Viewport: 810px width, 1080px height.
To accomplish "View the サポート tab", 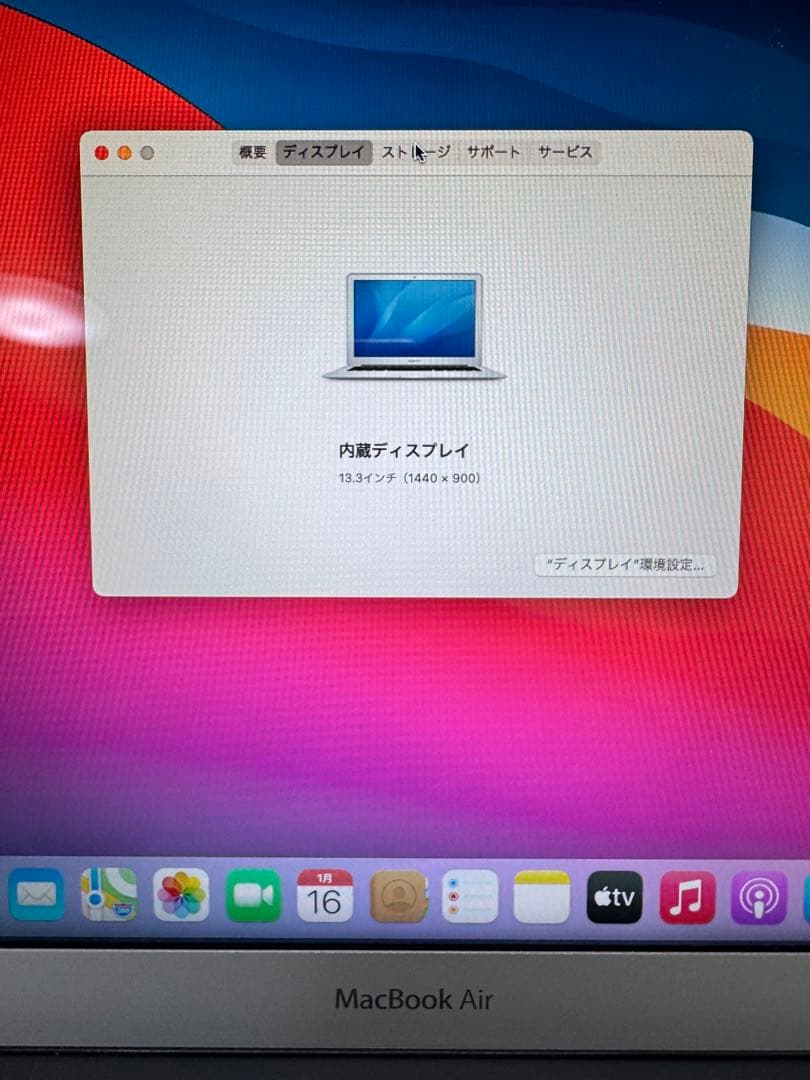I will pyautogui.click(x=493, y=152).
